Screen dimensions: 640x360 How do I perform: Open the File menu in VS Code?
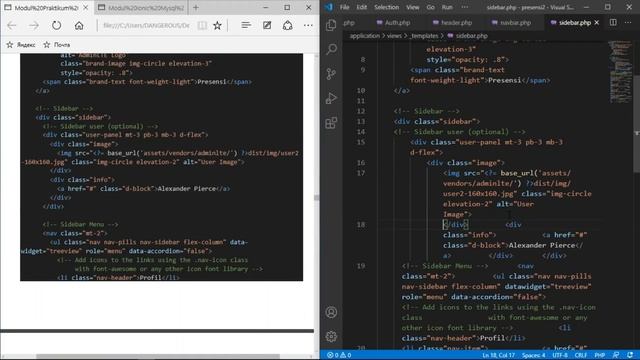[344, 7]
